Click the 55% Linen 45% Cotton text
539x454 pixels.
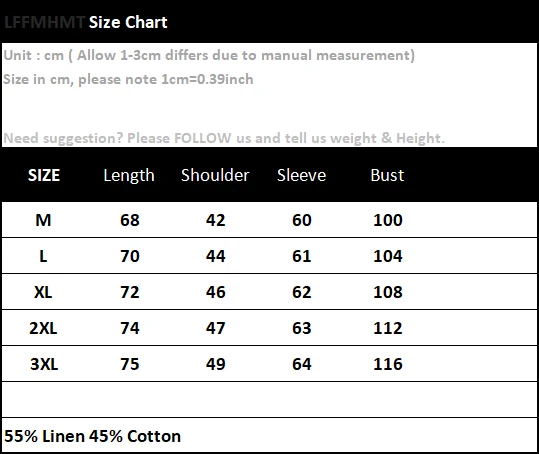pos(92,436)
